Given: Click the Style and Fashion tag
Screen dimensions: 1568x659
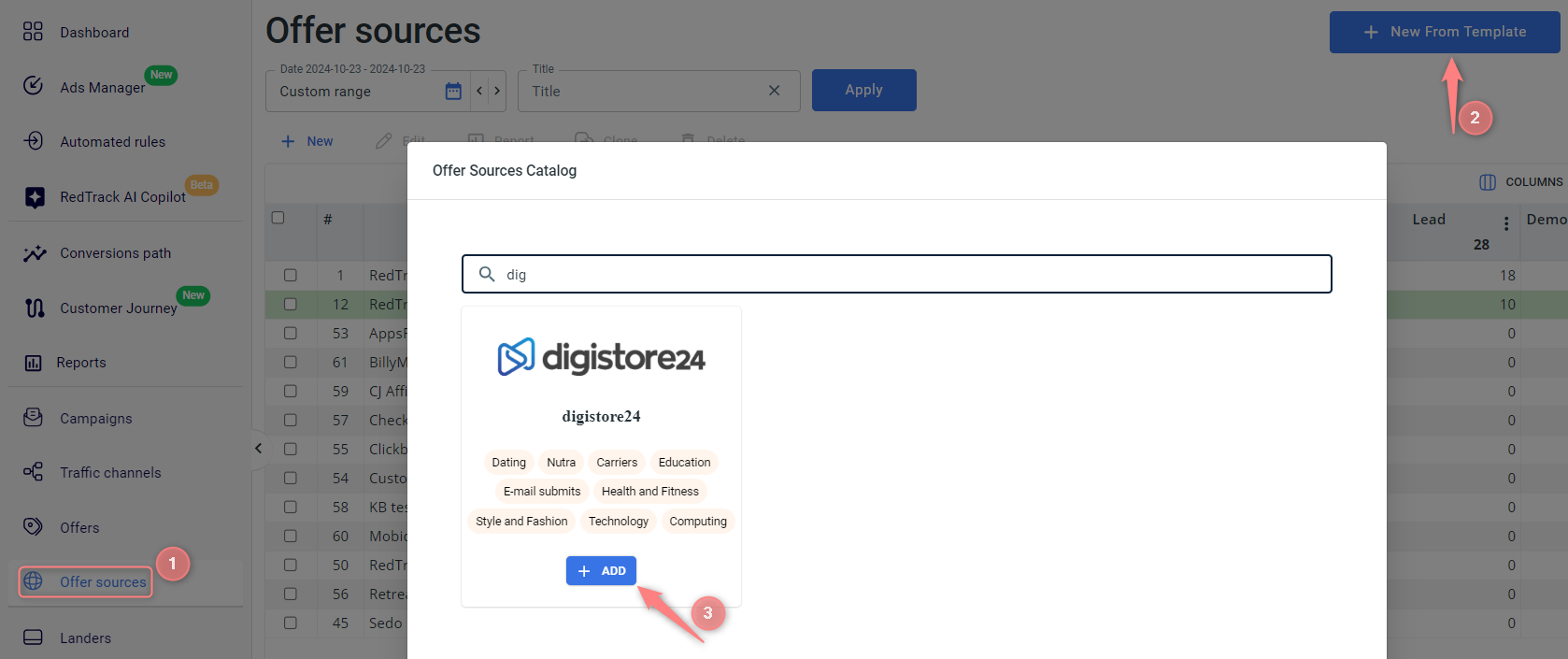Looking at the screenshot, I should tap(521, 522).
